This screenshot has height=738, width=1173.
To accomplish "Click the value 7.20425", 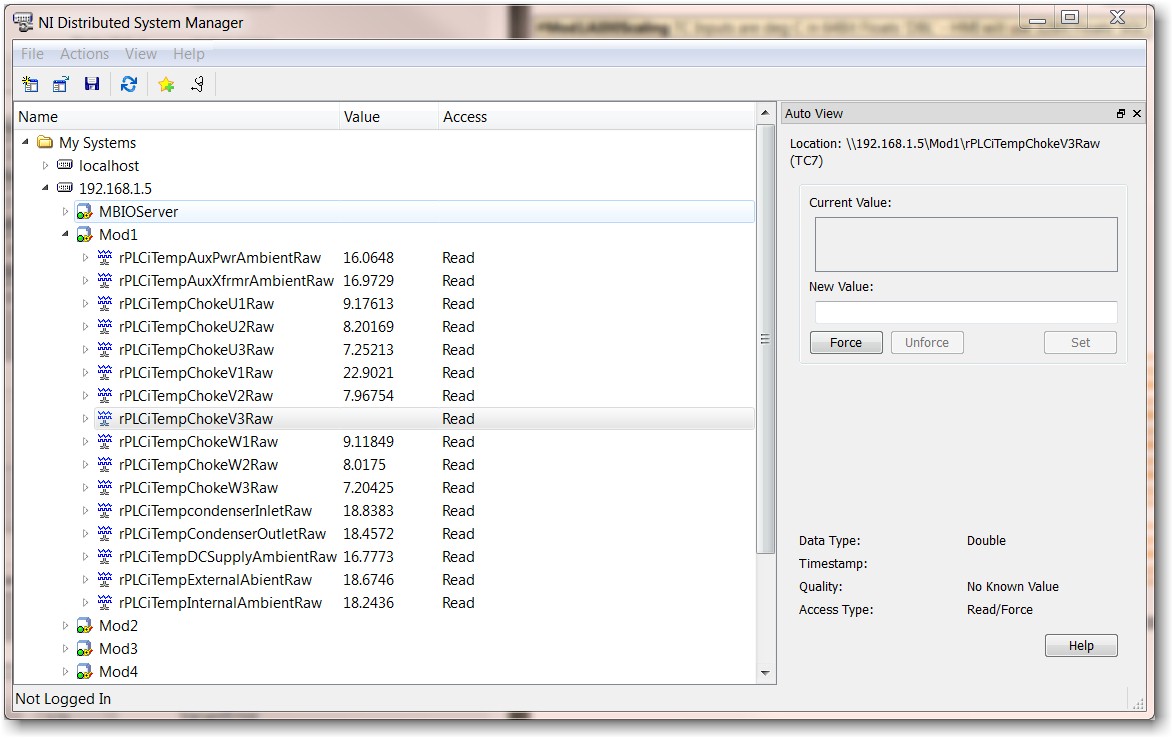I will [368, 488].
